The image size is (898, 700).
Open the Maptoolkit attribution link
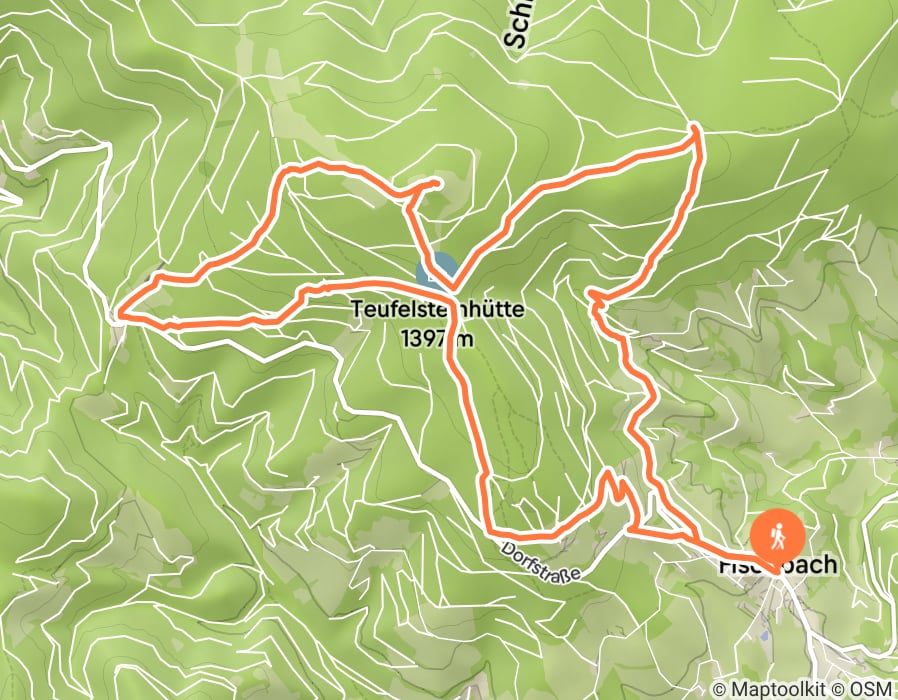coord(777,688)
